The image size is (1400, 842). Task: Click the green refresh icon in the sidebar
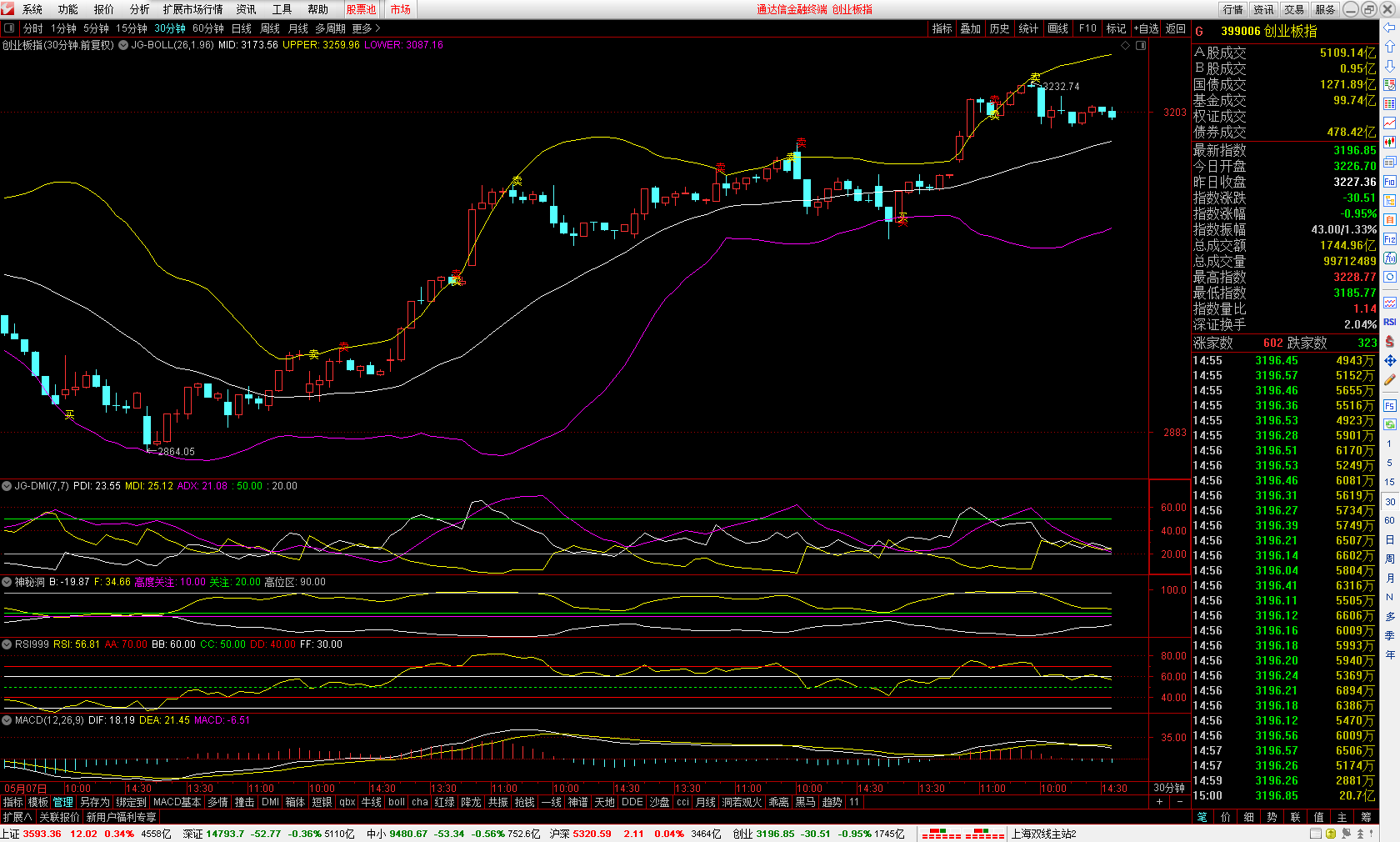click(x=1389, y=424)
